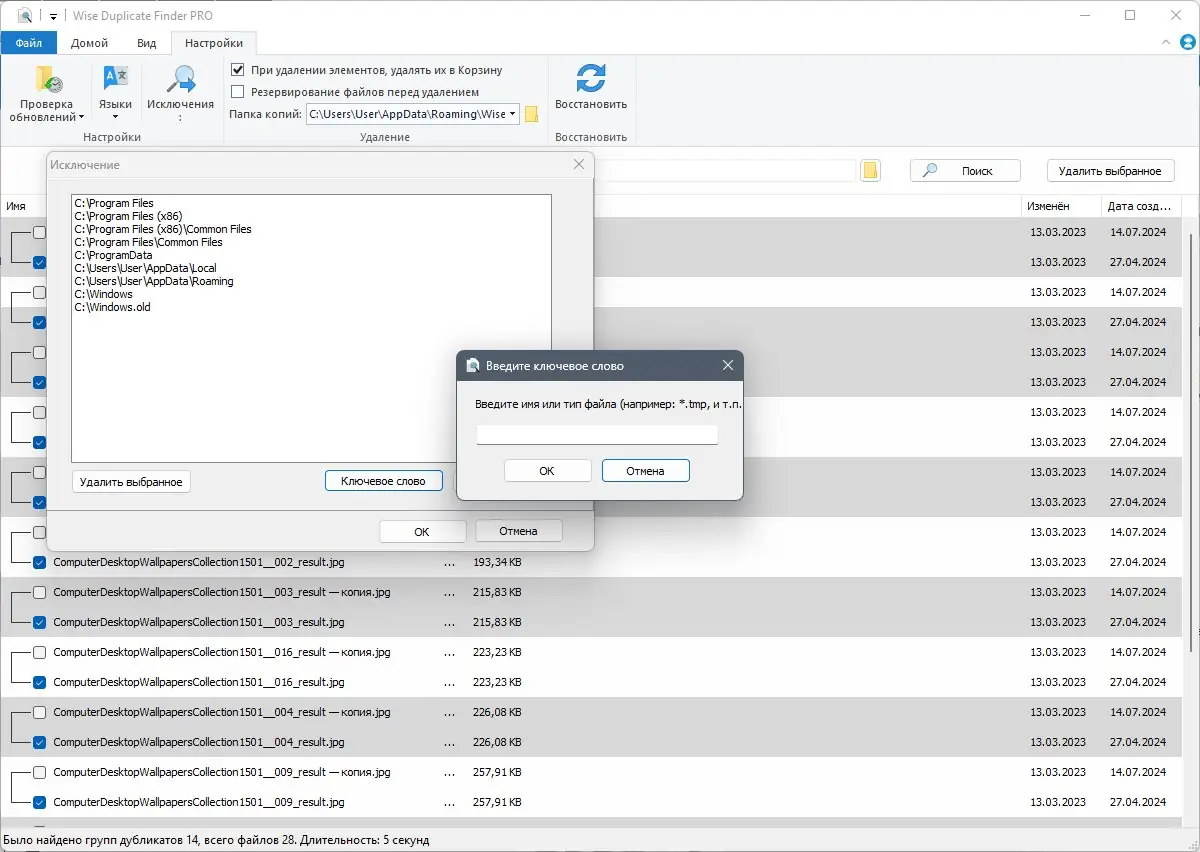The height and width of the screenshot is (852, 1200).
Task: Click the Восстановить refresh arrows icon
Action: pyautogui.click(x=591, y=79)
